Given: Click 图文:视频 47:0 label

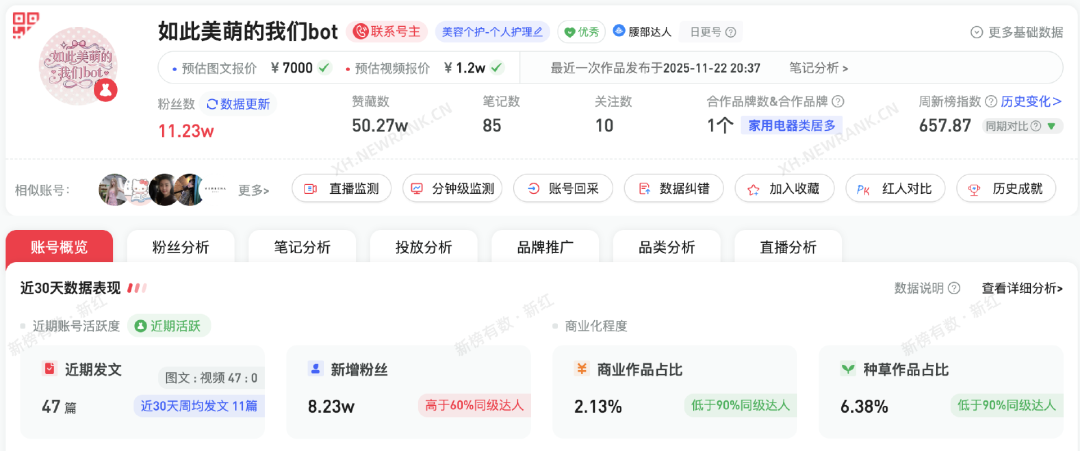Looking at the screenshot, I should tap(211, 377).
